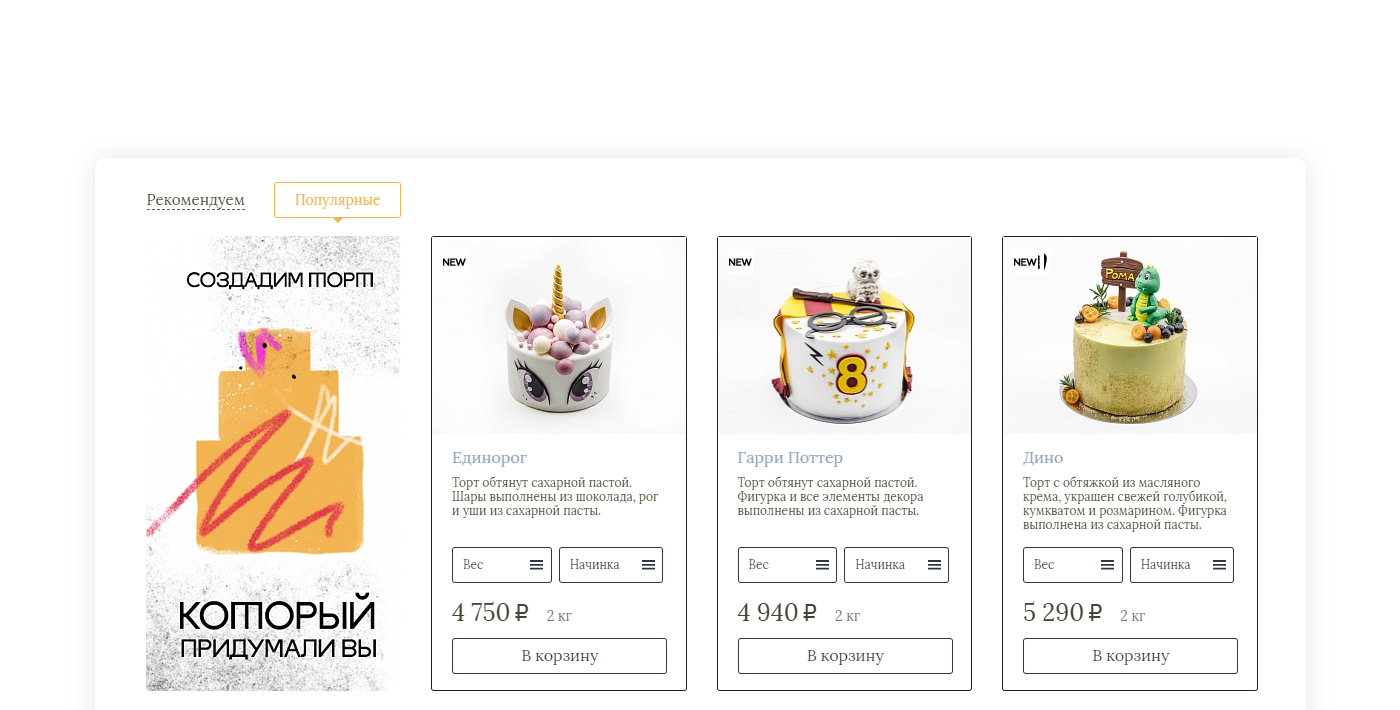Open the Начинка dropdown for Гарри Поттер cake
The image size is (1400, 710).
tap(896, 565)
